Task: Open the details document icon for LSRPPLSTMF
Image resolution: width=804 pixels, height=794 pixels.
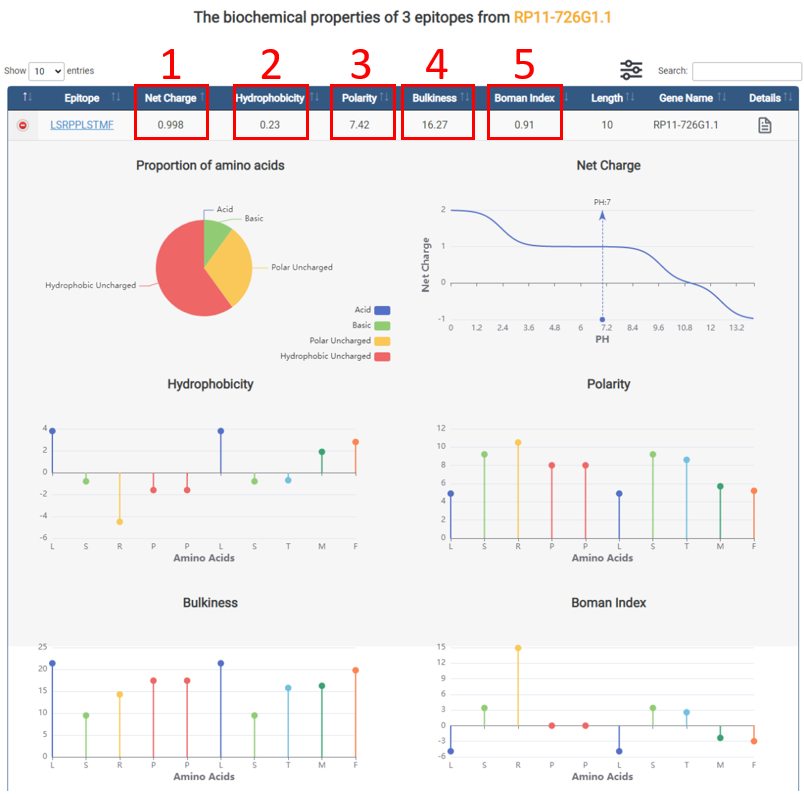Action: click(764, 125)
